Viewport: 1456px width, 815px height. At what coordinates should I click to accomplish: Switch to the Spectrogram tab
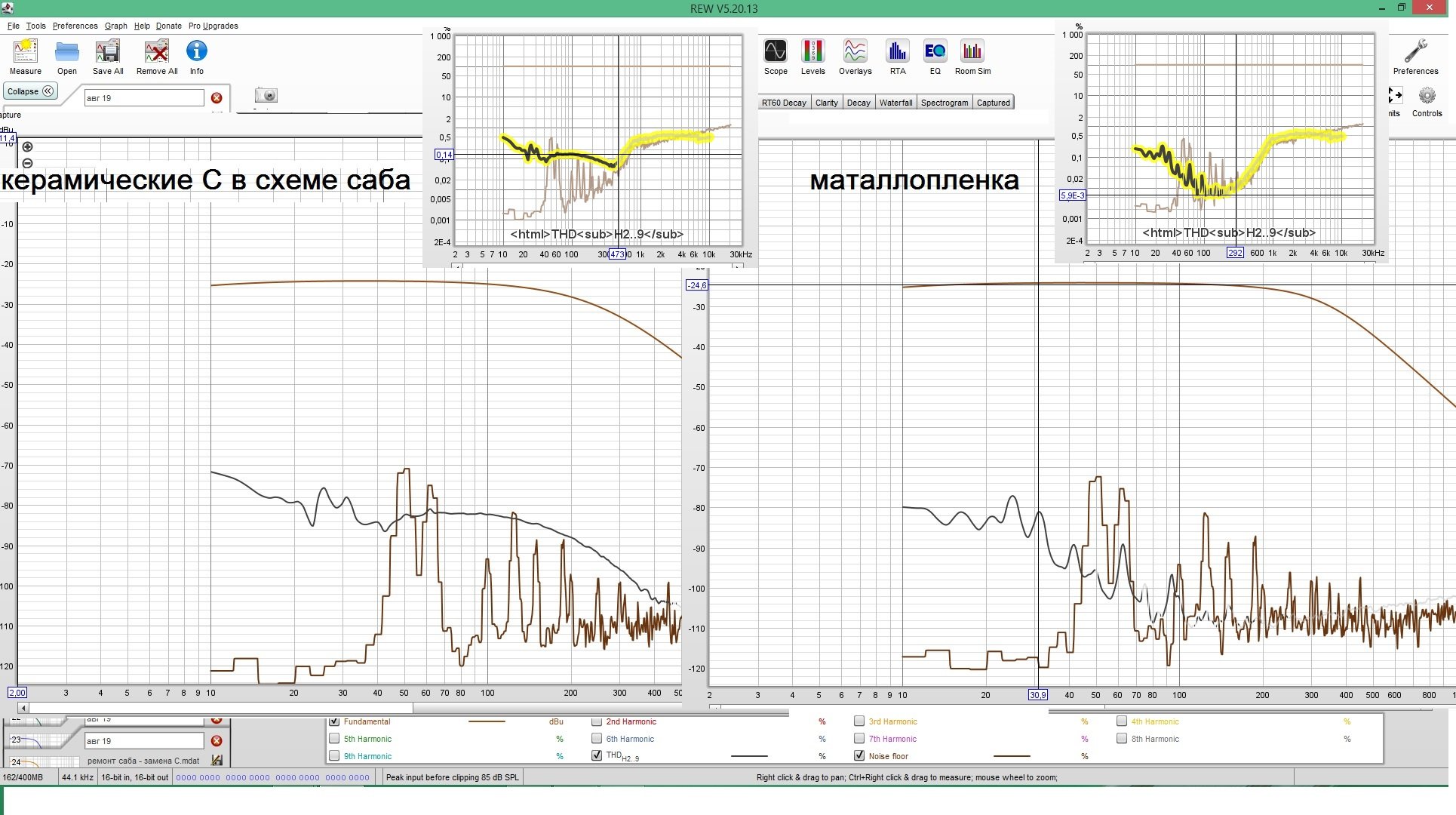(944, 103)
